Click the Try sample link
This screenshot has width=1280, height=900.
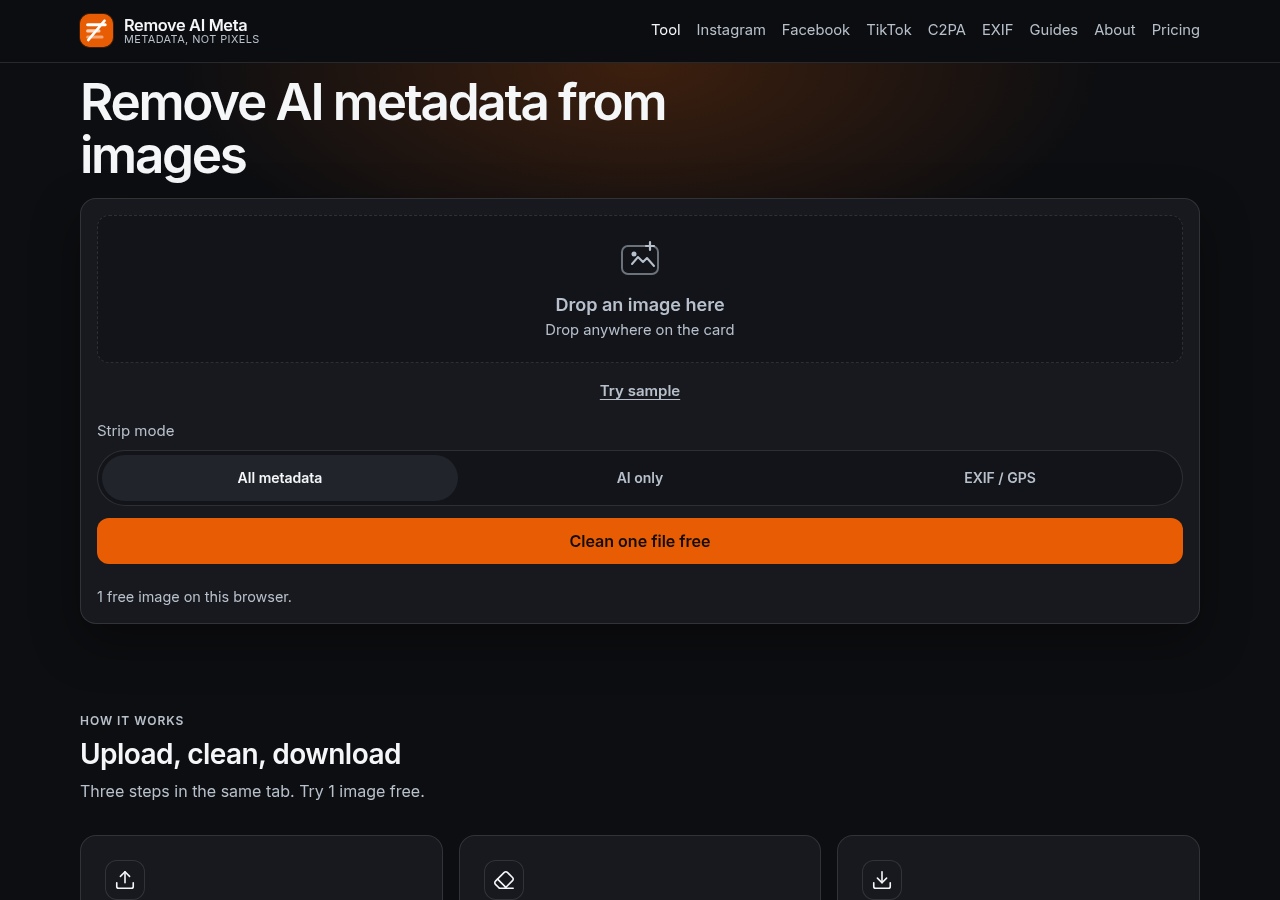640,391
